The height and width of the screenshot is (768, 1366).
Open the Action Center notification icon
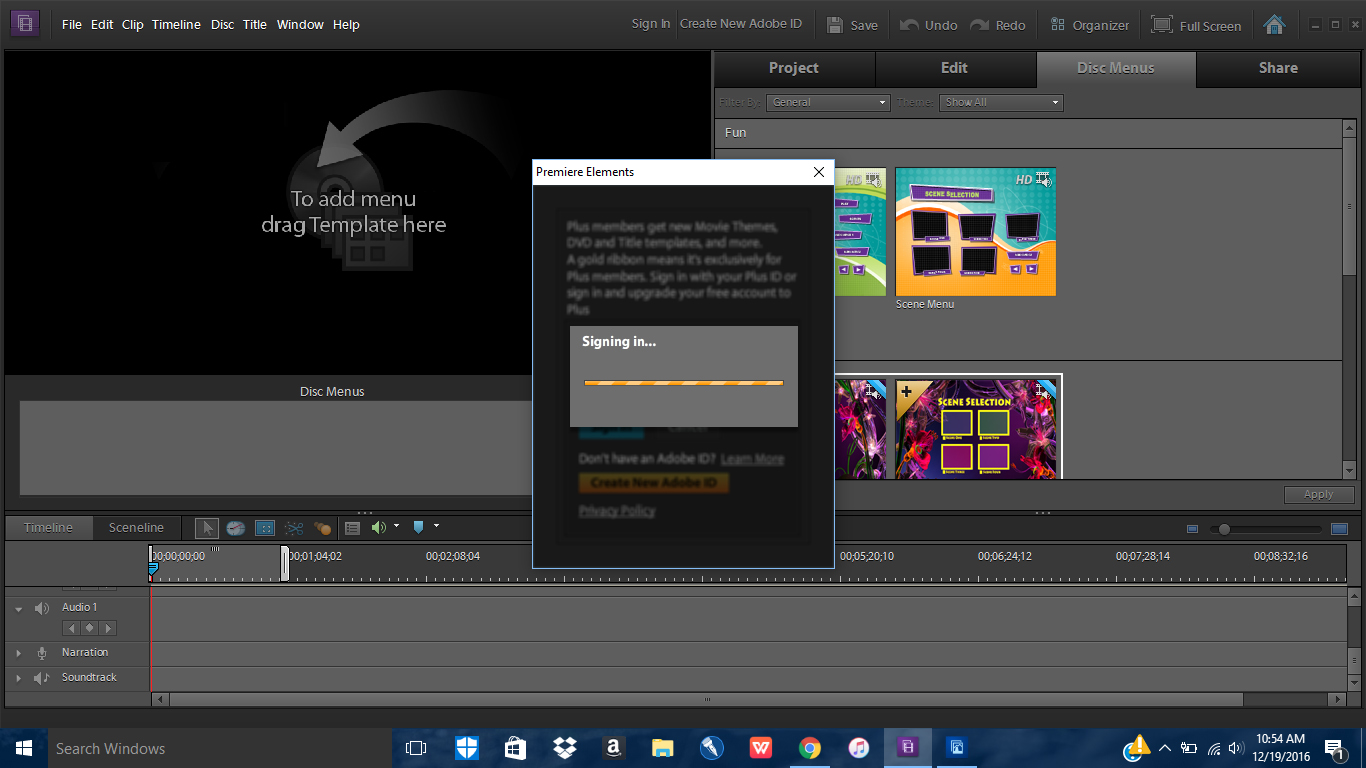1334,748
